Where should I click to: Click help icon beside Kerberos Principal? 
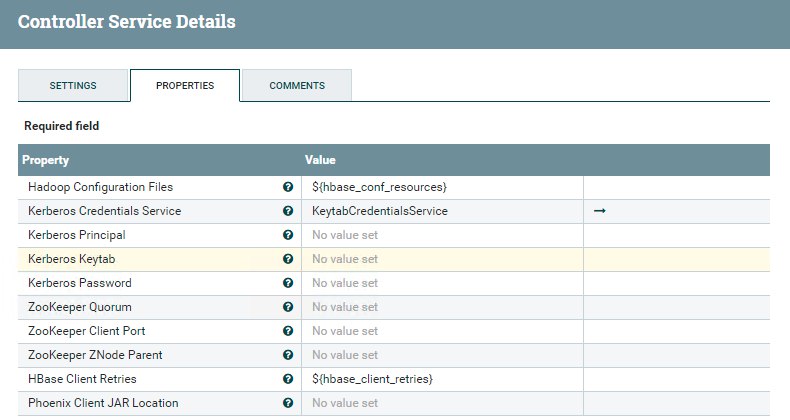pyautogui.click(x=288, y=235)
